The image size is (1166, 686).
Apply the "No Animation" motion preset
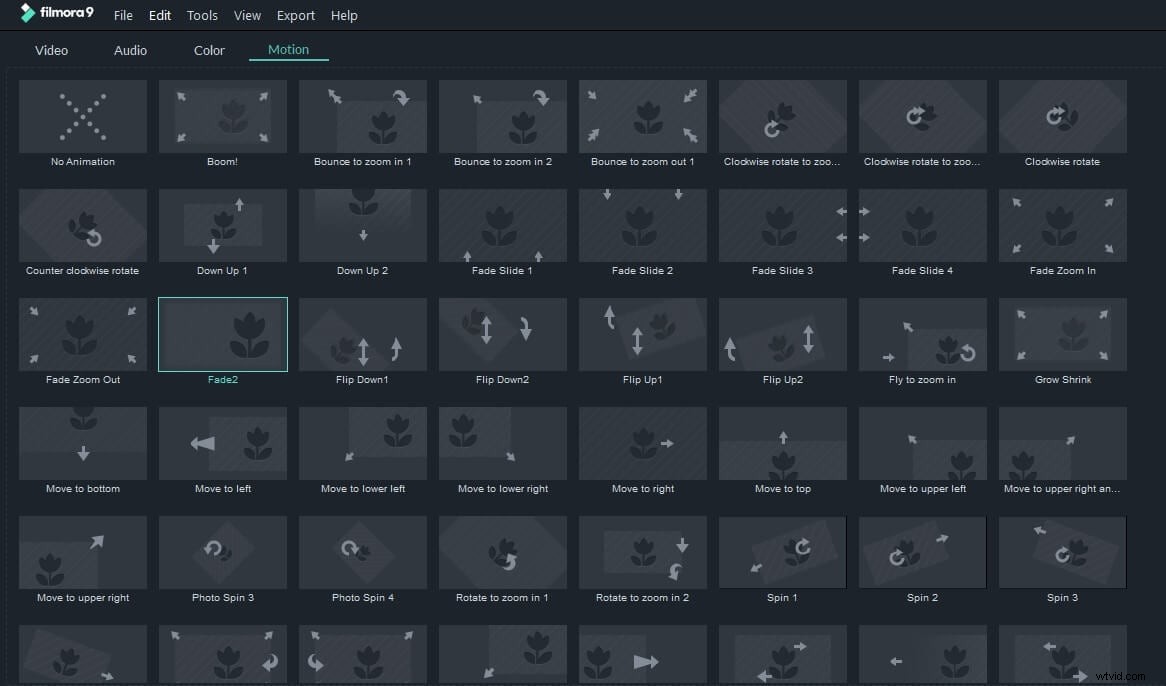coord(83,116)
